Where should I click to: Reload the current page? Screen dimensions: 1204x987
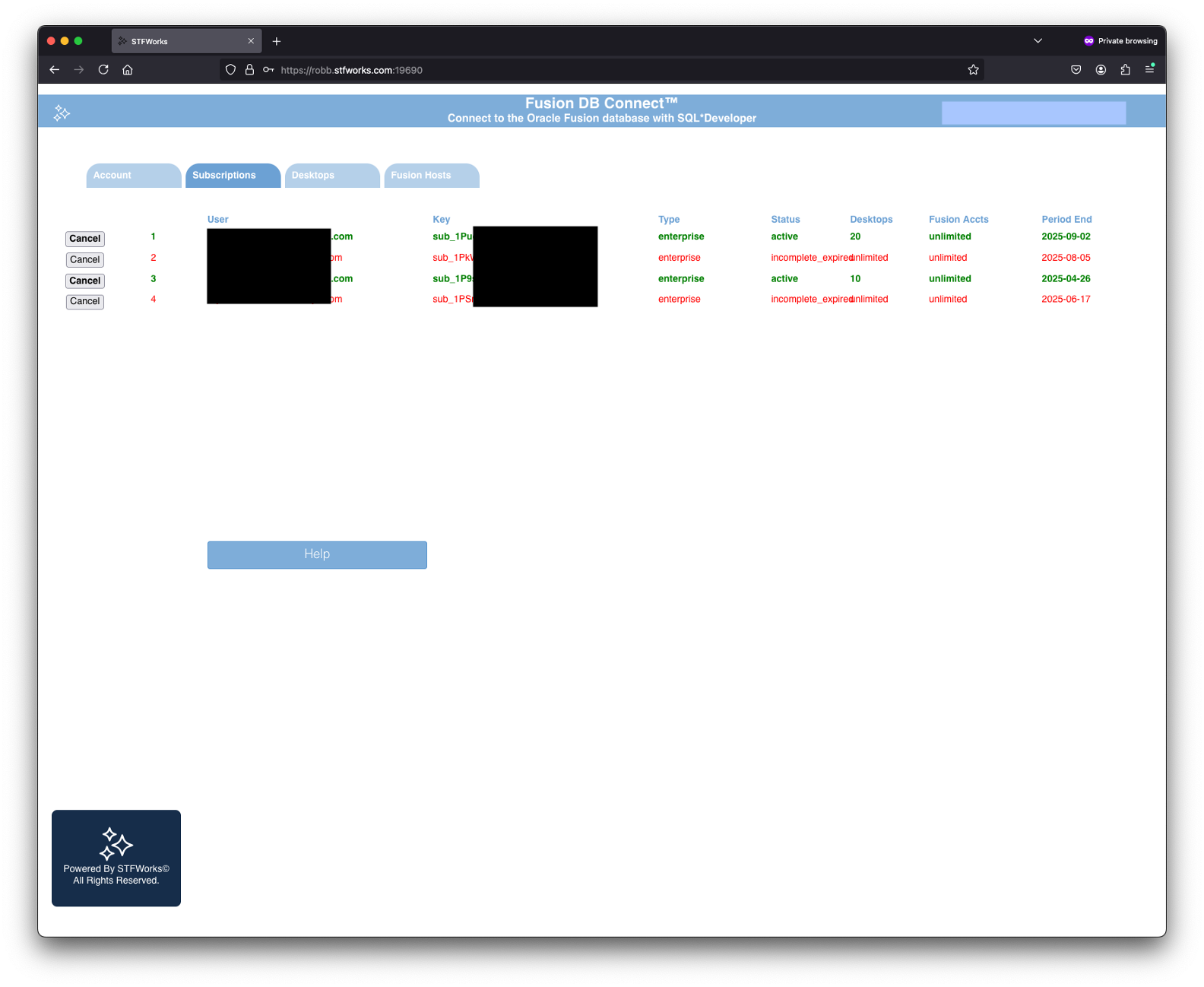[103, 70]
